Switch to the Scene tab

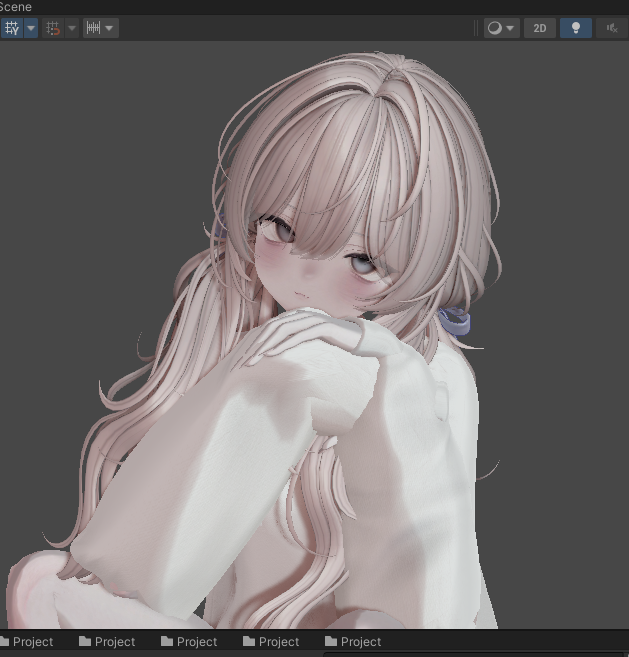[x=16, y=7]
